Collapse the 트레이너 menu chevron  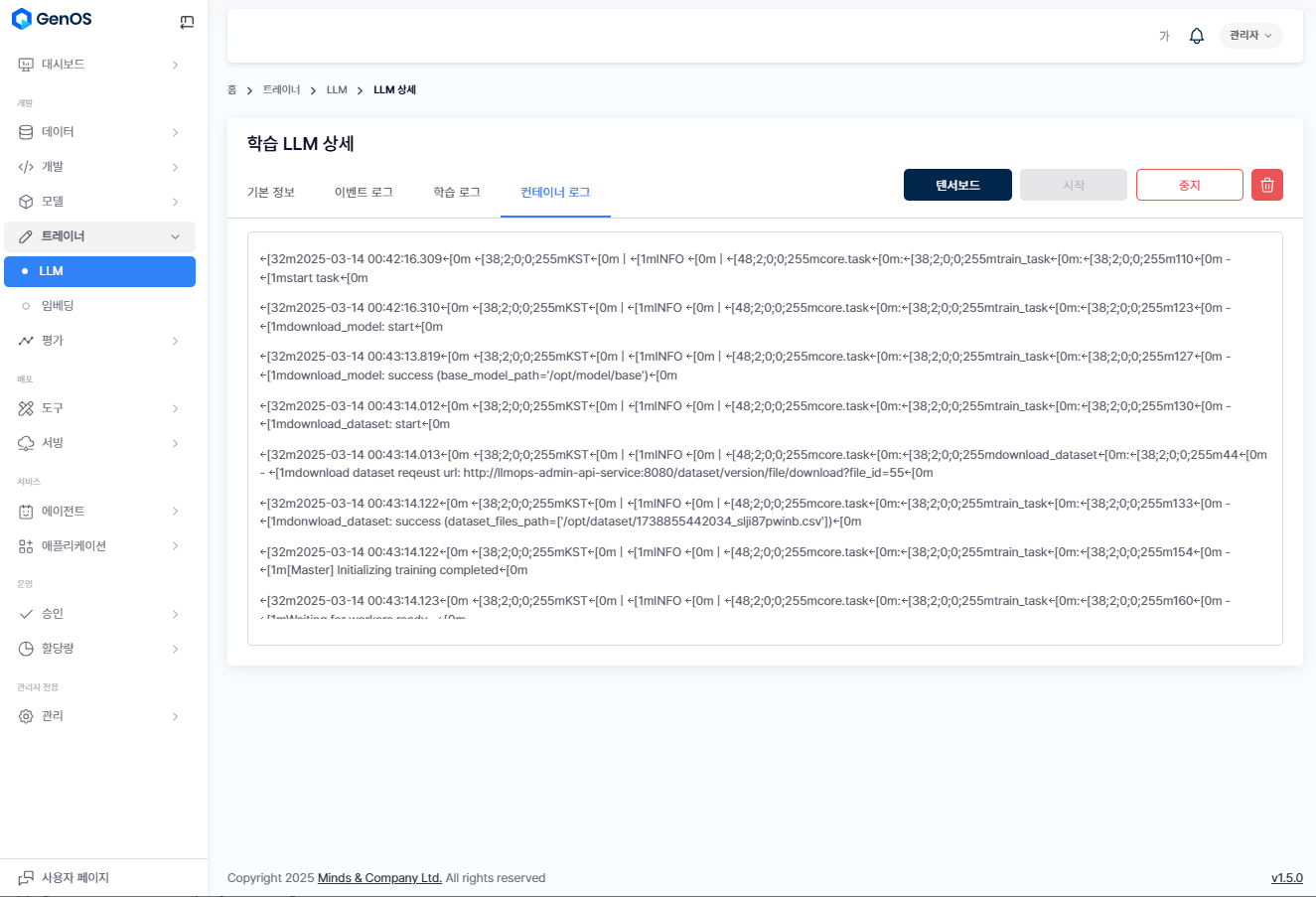click(176, 236)
